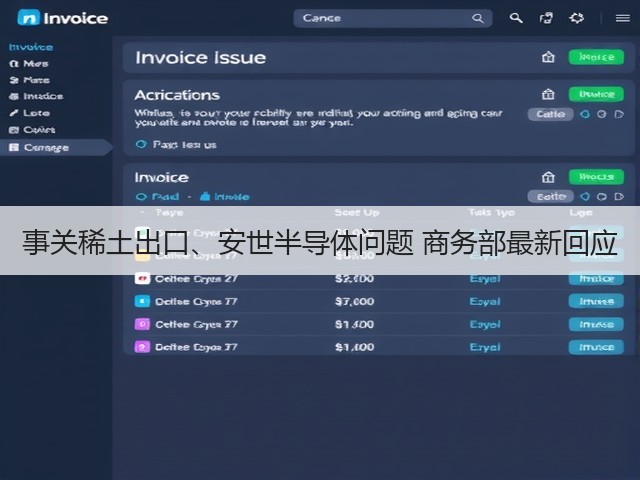Open Fiate item in sidebar
This screenshot has width=640, height=480.
30,80
